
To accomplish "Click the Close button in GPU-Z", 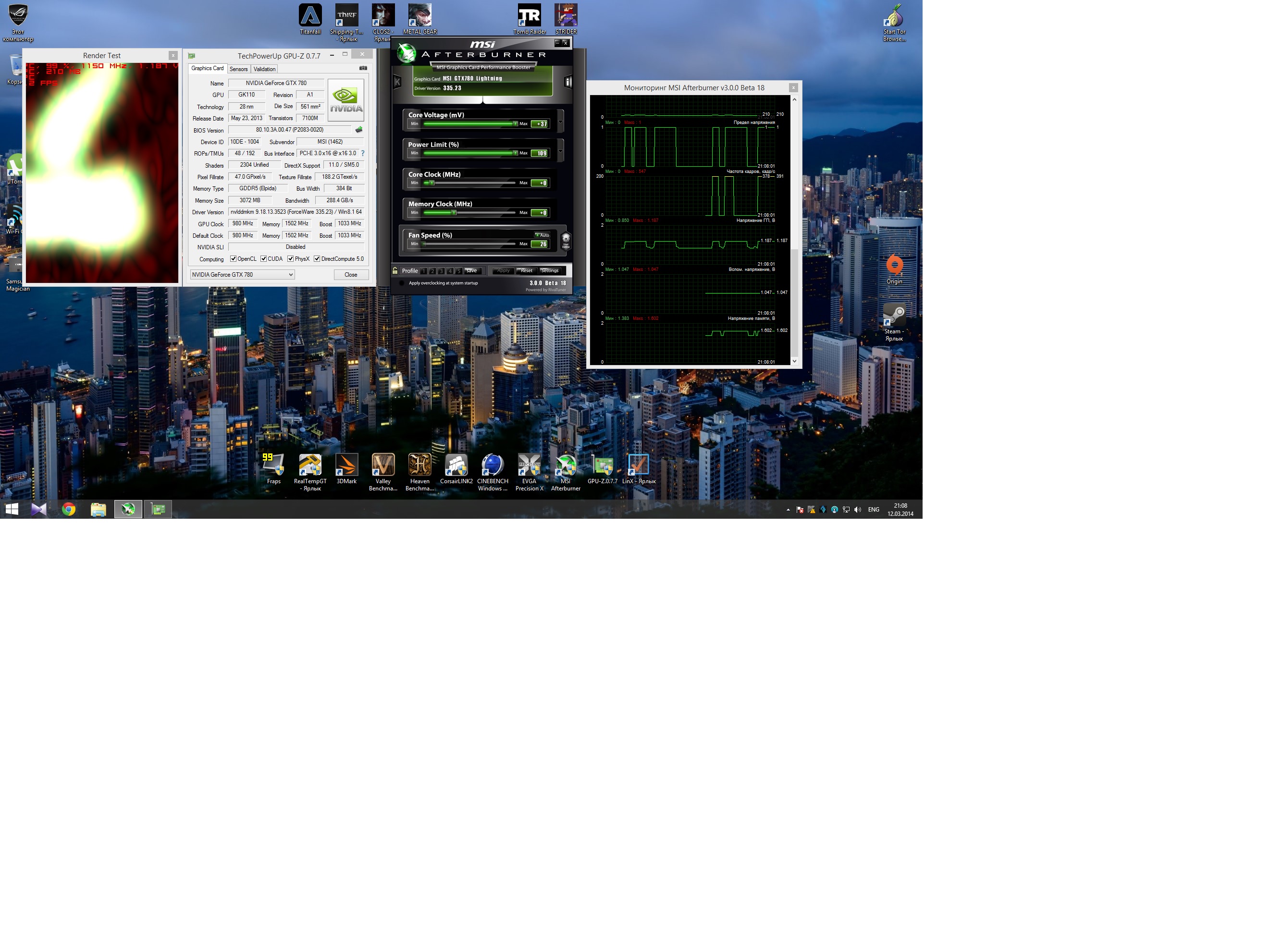I will [x=351, y=275].
